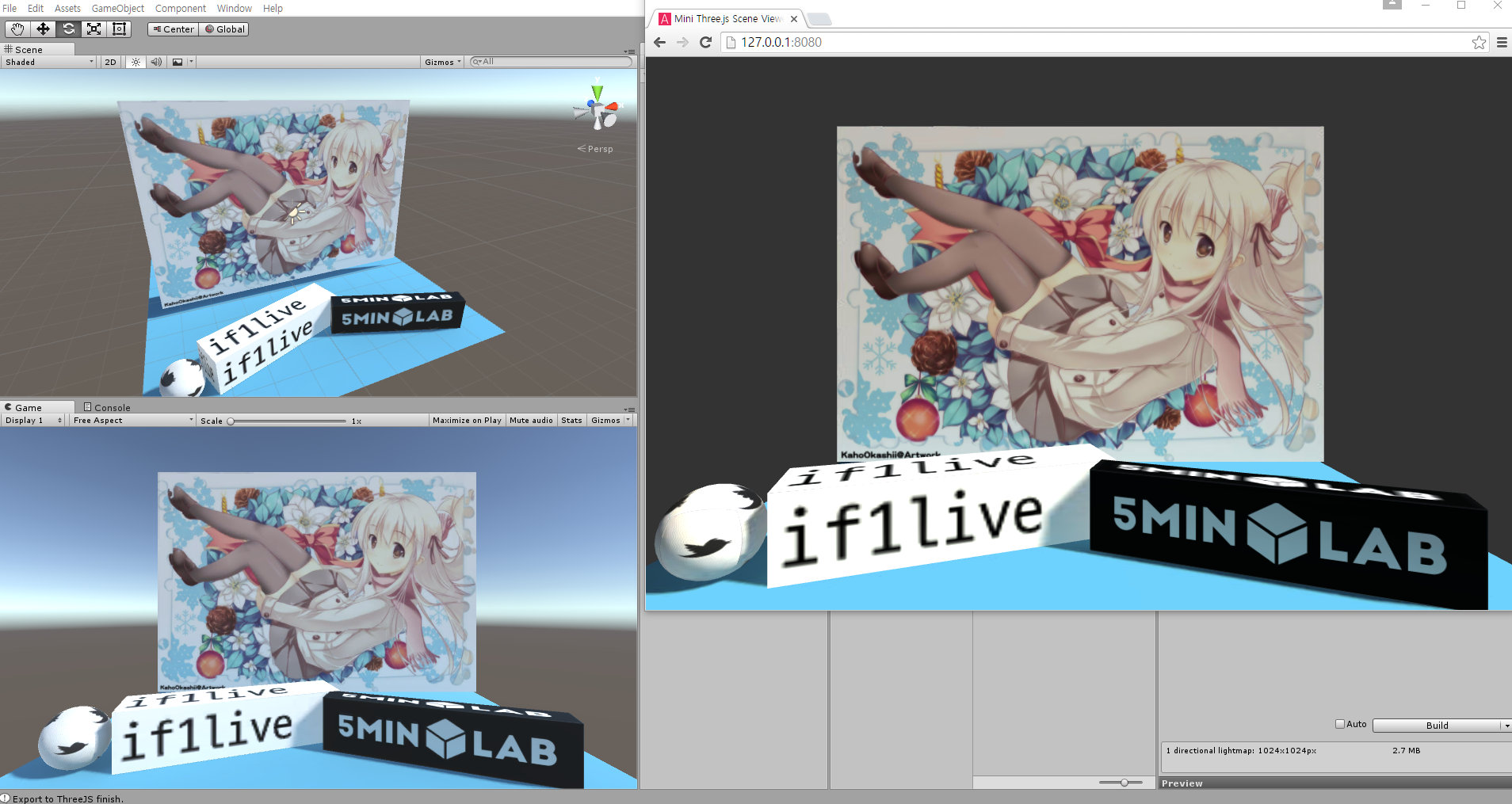
Task: Open the Free Aspect dropdown
Action: point(131,420)
